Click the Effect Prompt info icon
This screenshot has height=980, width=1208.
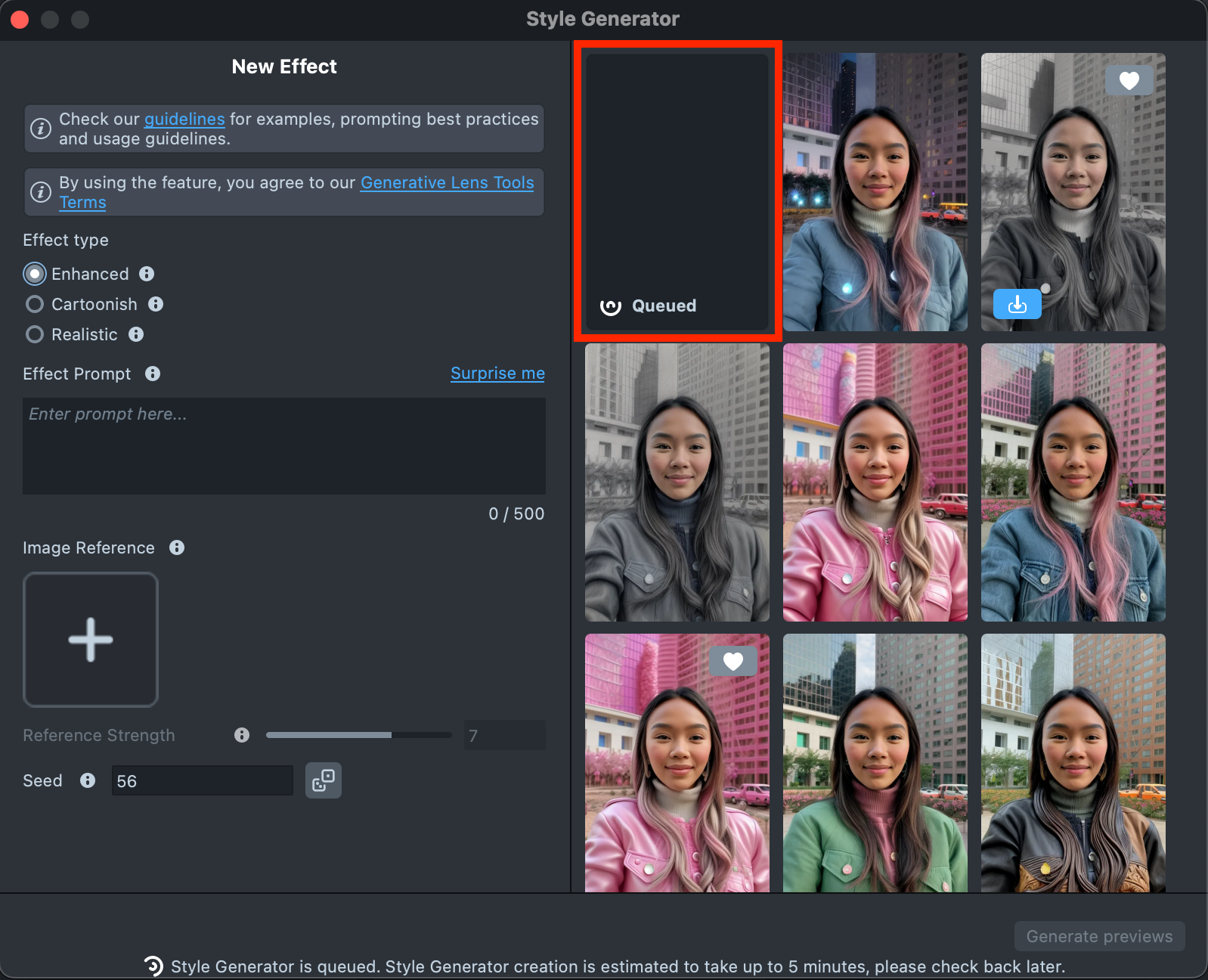[x=153, y=374]
